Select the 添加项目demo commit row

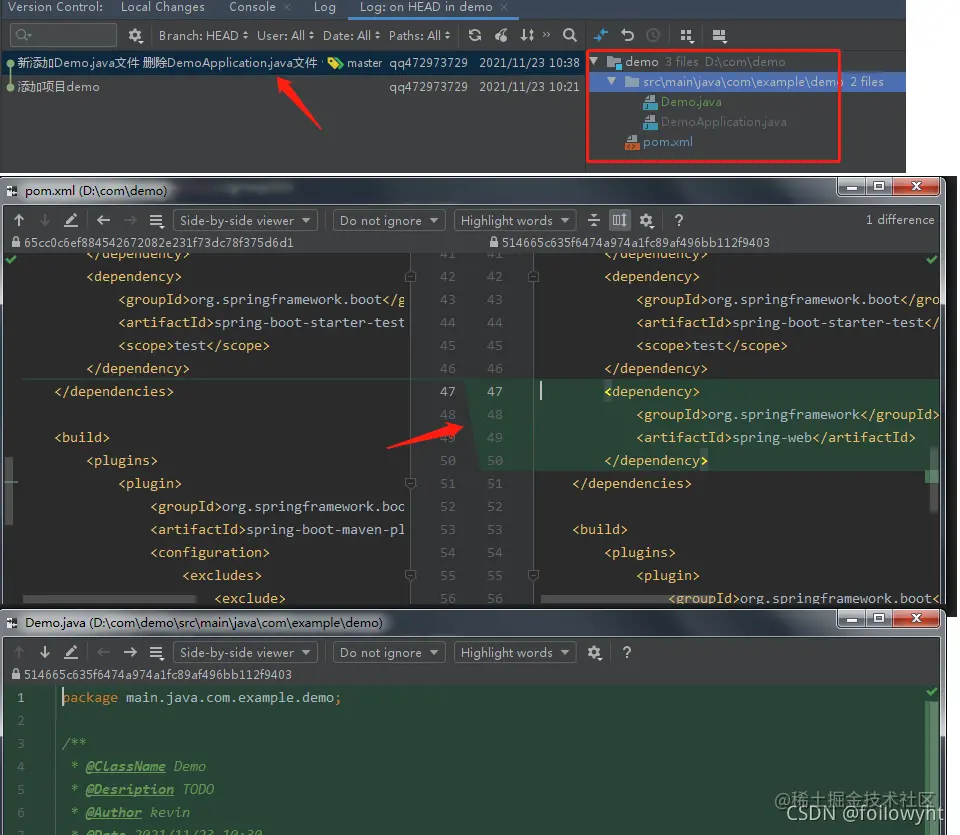(x=293, y=86)
